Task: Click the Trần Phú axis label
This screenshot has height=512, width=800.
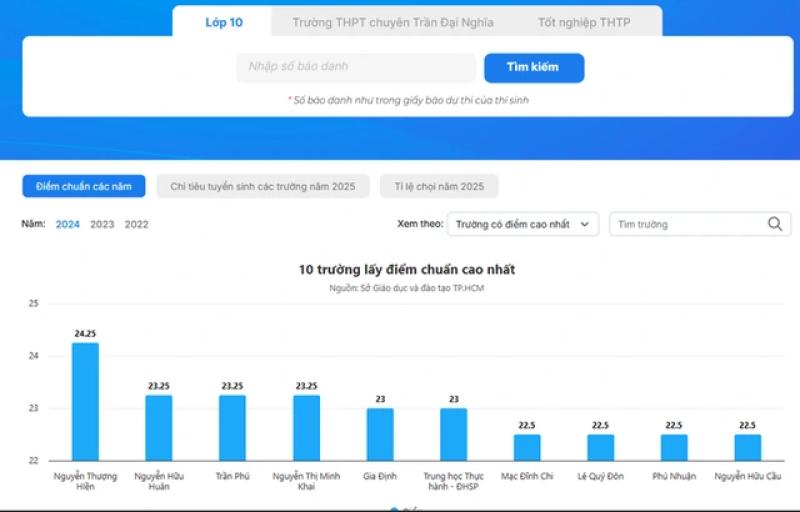Action: (x=232, y=476)
